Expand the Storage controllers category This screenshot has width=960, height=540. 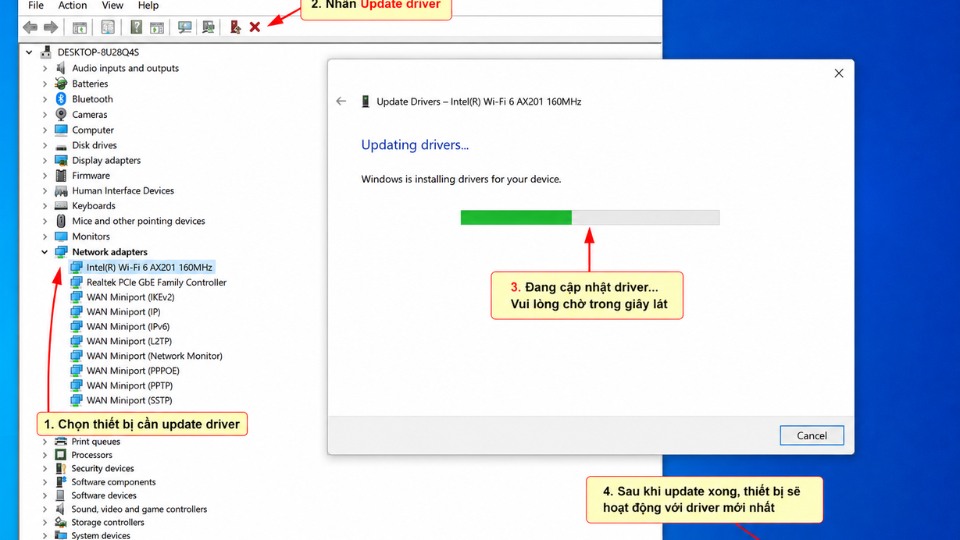click(x=45, y=522)
